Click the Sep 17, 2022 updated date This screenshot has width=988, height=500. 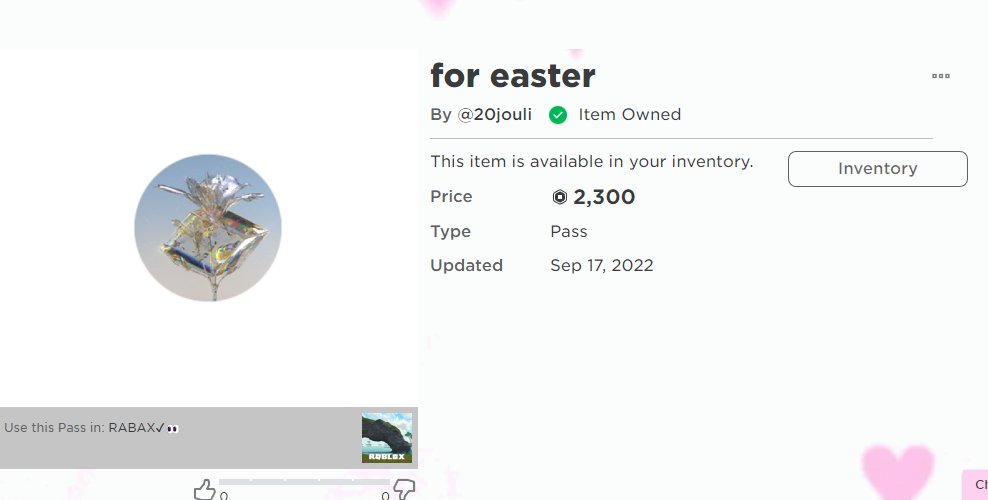[x=602, y=265]
